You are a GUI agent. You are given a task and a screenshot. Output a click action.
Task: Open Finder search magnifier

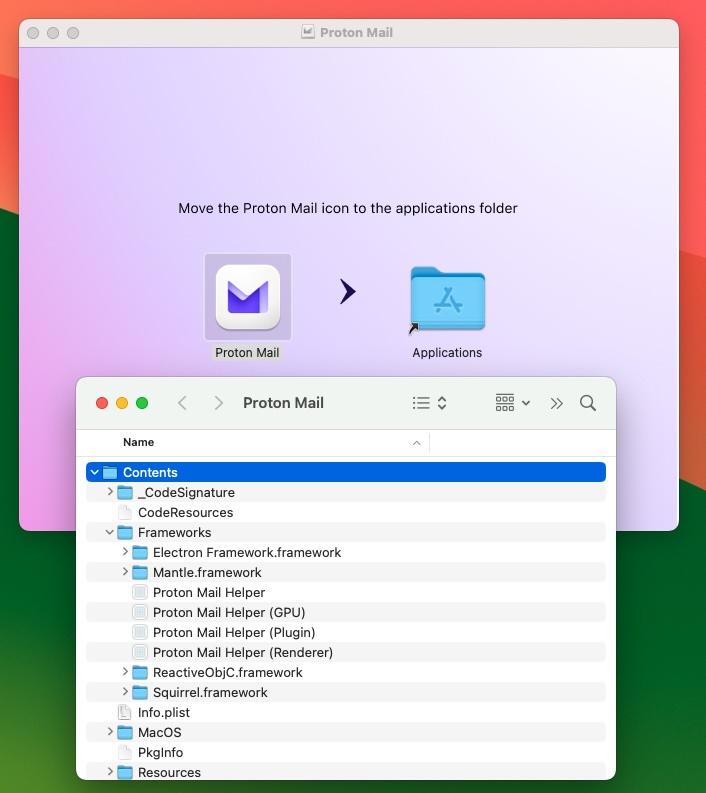588,403
